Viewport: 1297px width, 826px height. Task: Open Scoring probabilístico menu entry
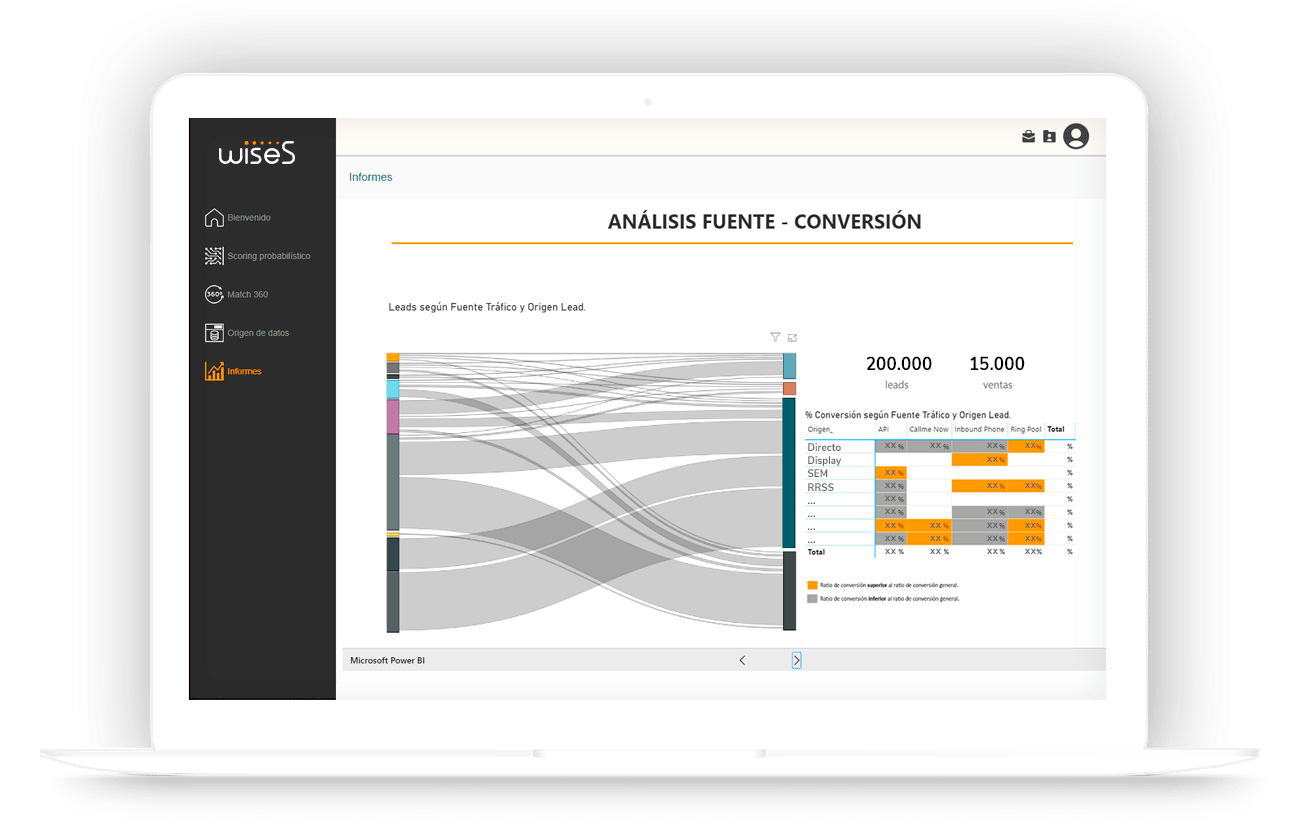(268, 256)
